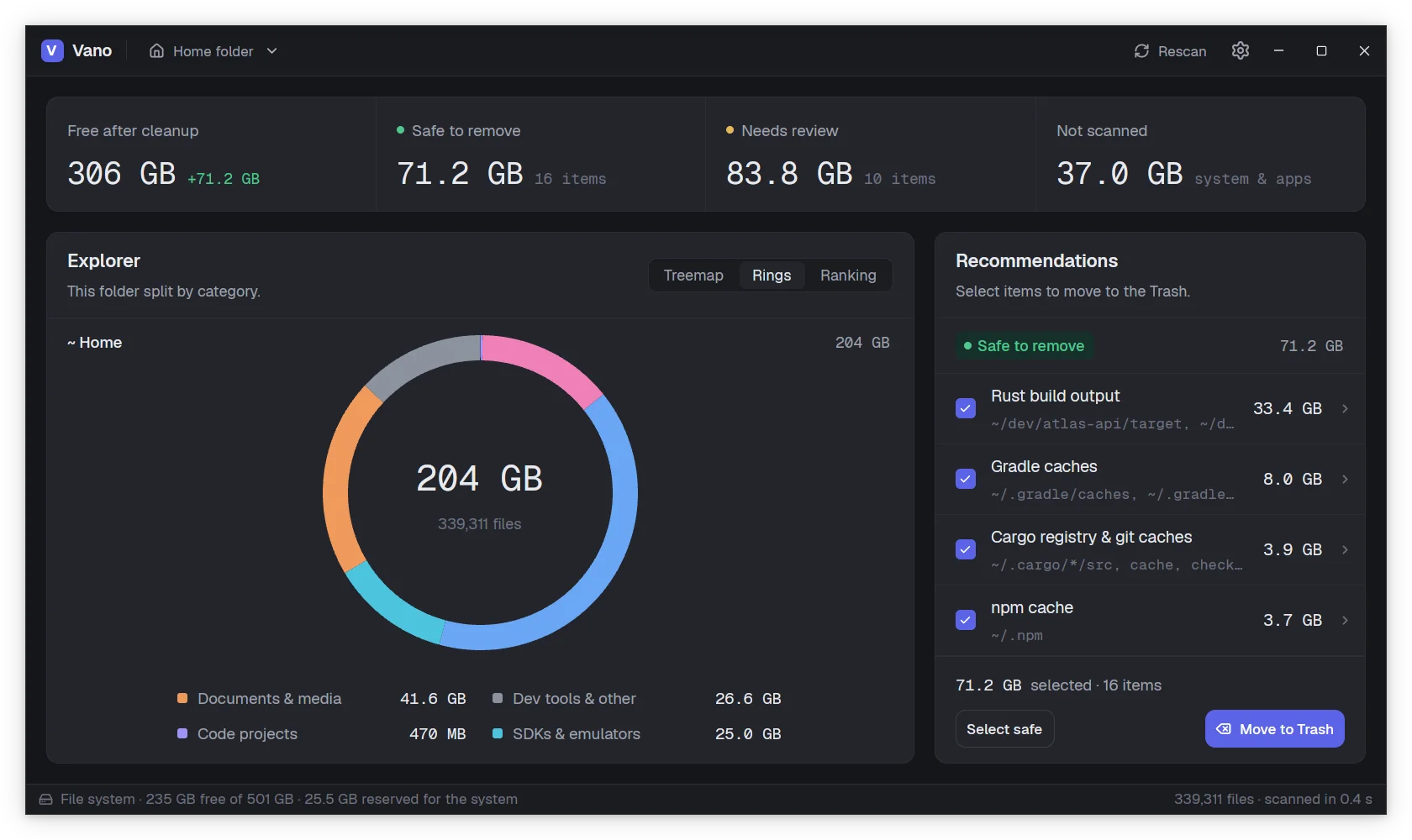
Task: Click the Rescan button
Action: tap(1170, 51)
